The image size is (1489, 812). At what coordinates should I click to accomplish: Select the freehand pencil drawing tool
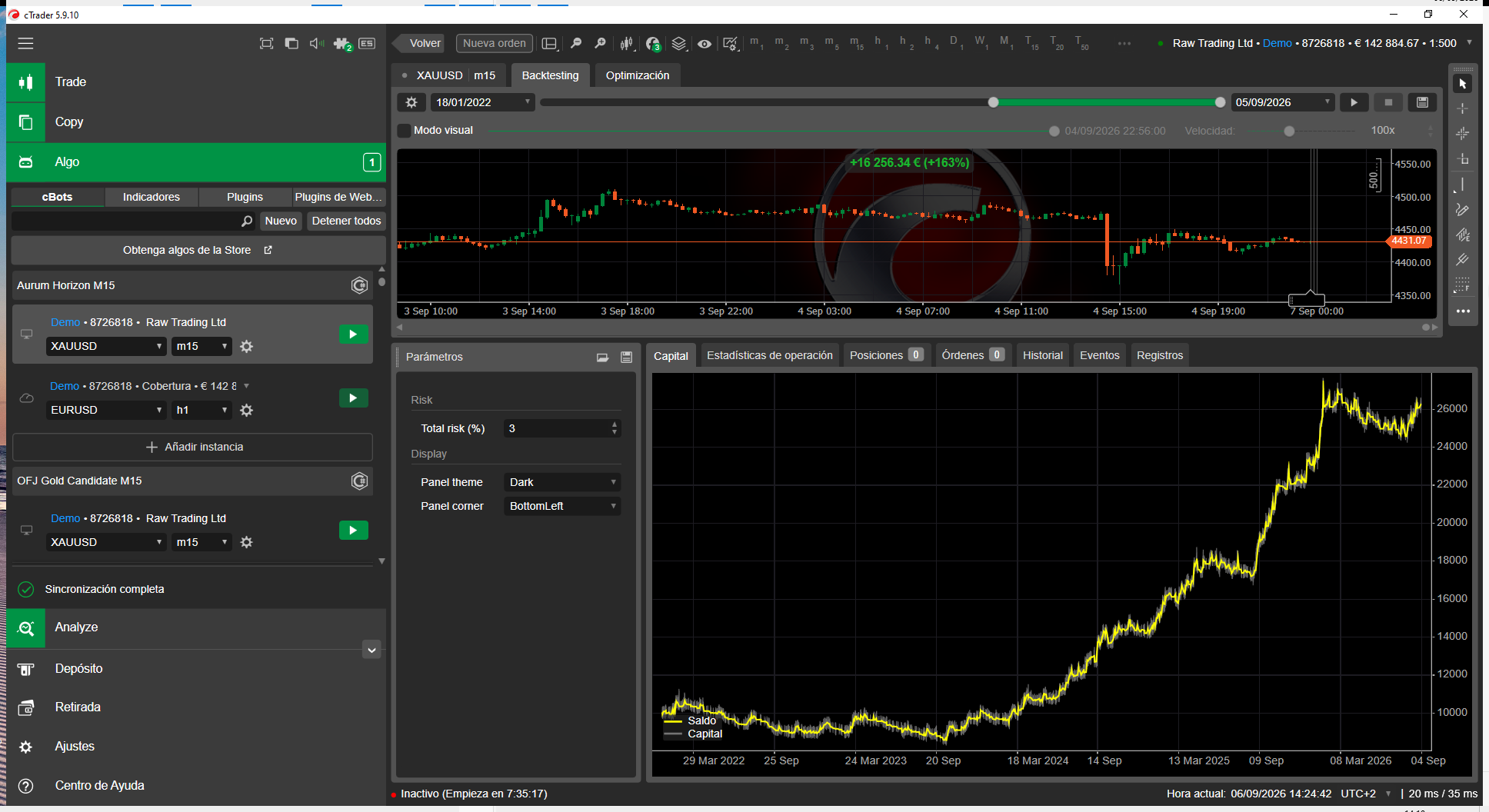pyautogui.click(x=1463, y=210)
